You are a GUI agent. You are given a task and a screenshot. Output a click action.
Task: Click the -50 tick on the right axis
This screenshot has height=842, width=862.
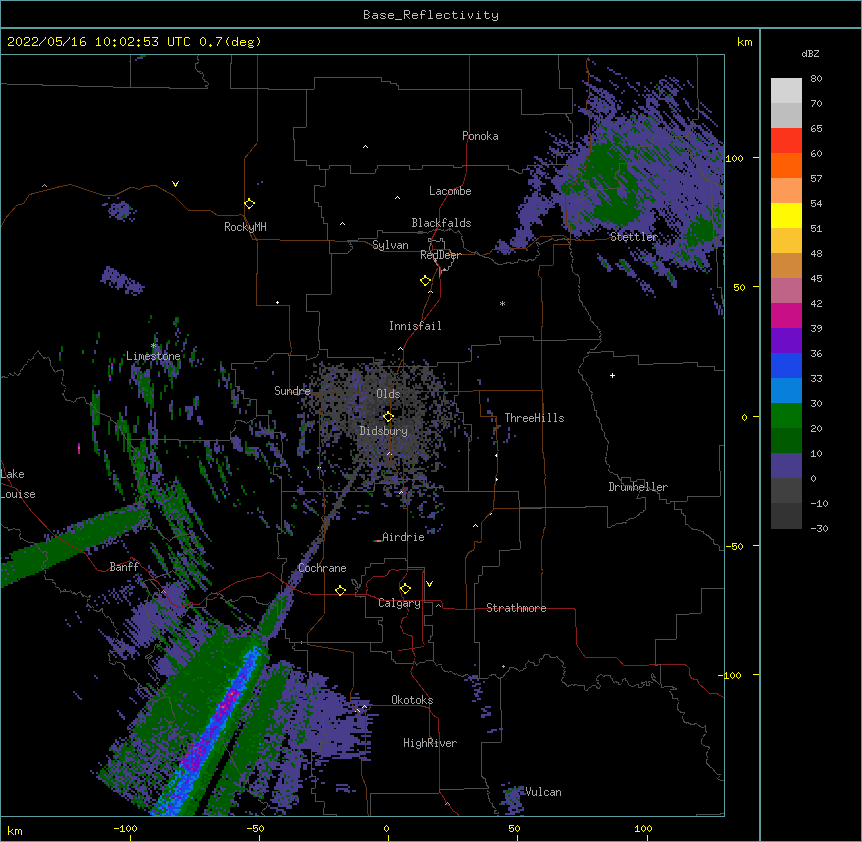(x=736, y=546)
